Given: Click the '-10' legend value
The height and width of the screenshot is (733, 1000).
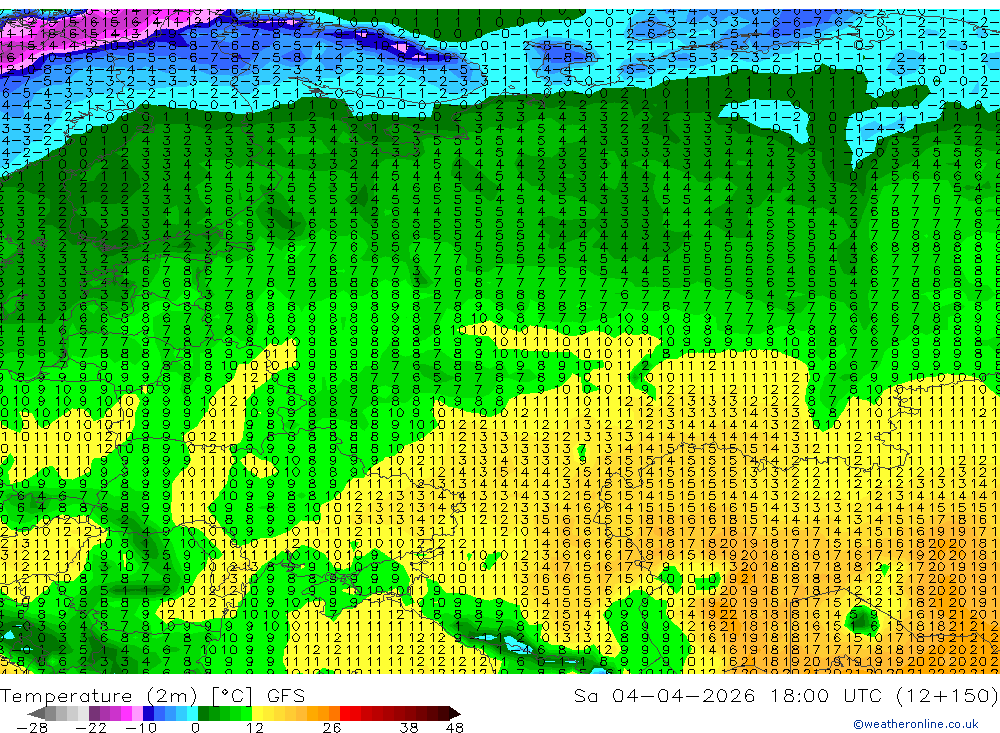Looking at the screenshot, I should tap(141, 728).
